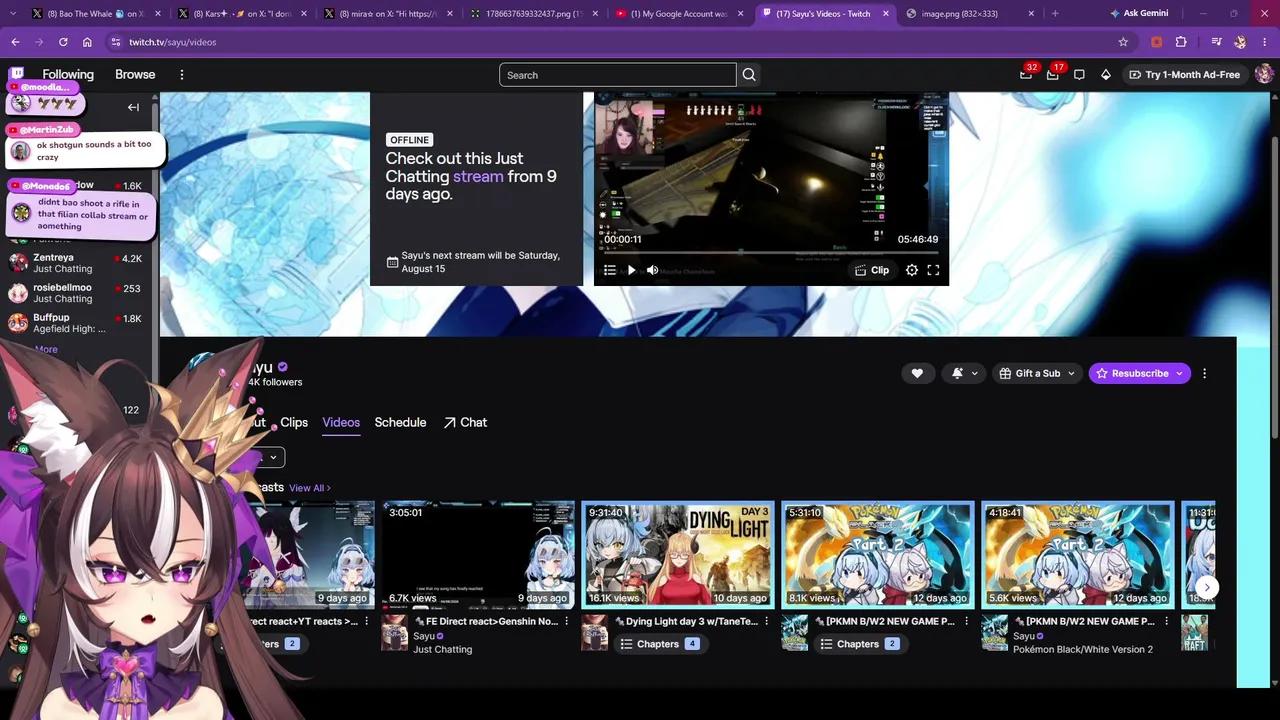1280x720 pixels.
Task: Click the search magnifier button
Action: (749, 75)
